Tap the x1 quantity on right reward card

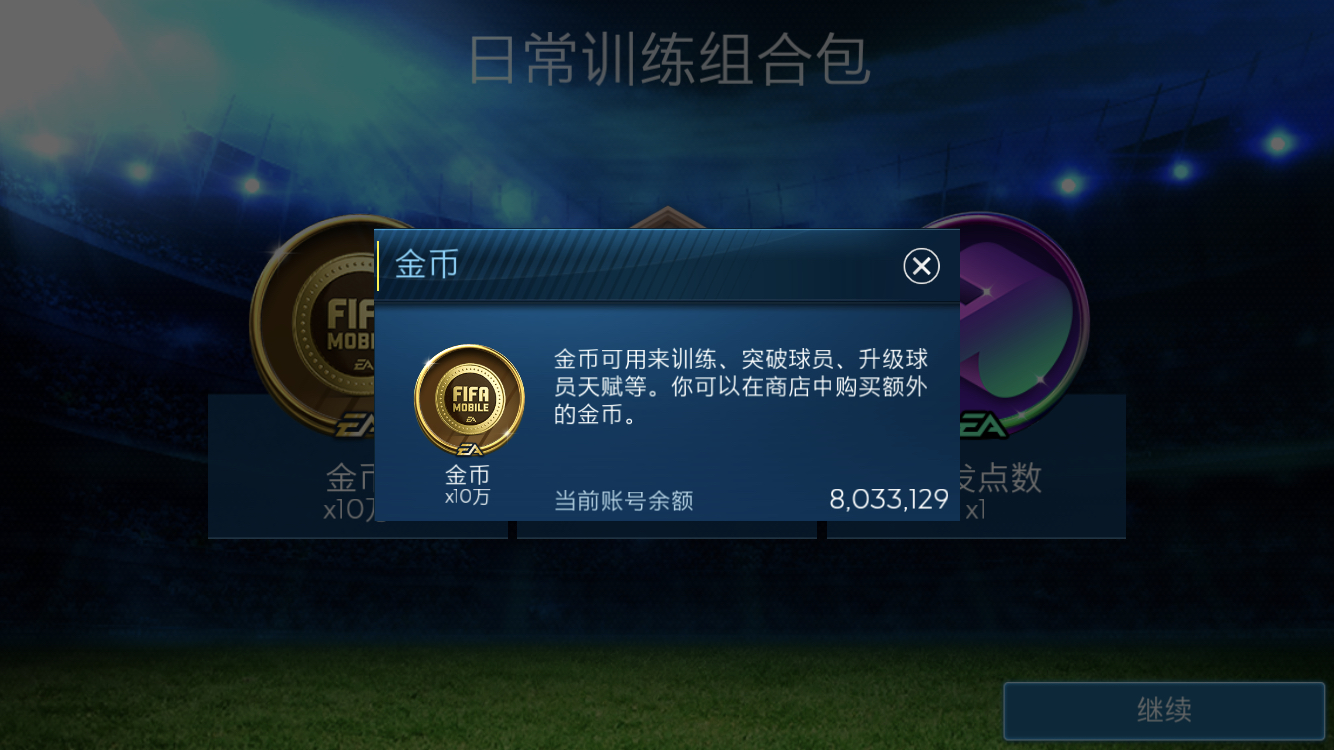(x=975, y=510)
